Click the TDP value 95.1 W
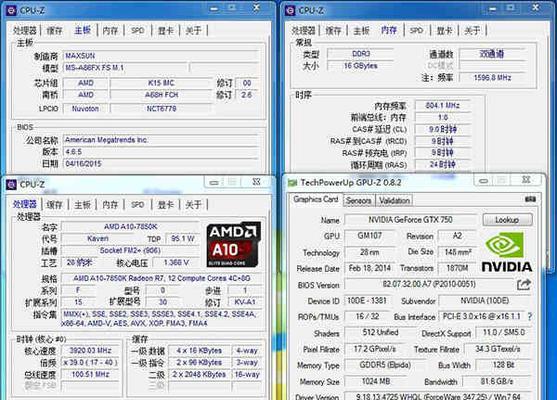557x400 pixels. (x=183, y=239)
